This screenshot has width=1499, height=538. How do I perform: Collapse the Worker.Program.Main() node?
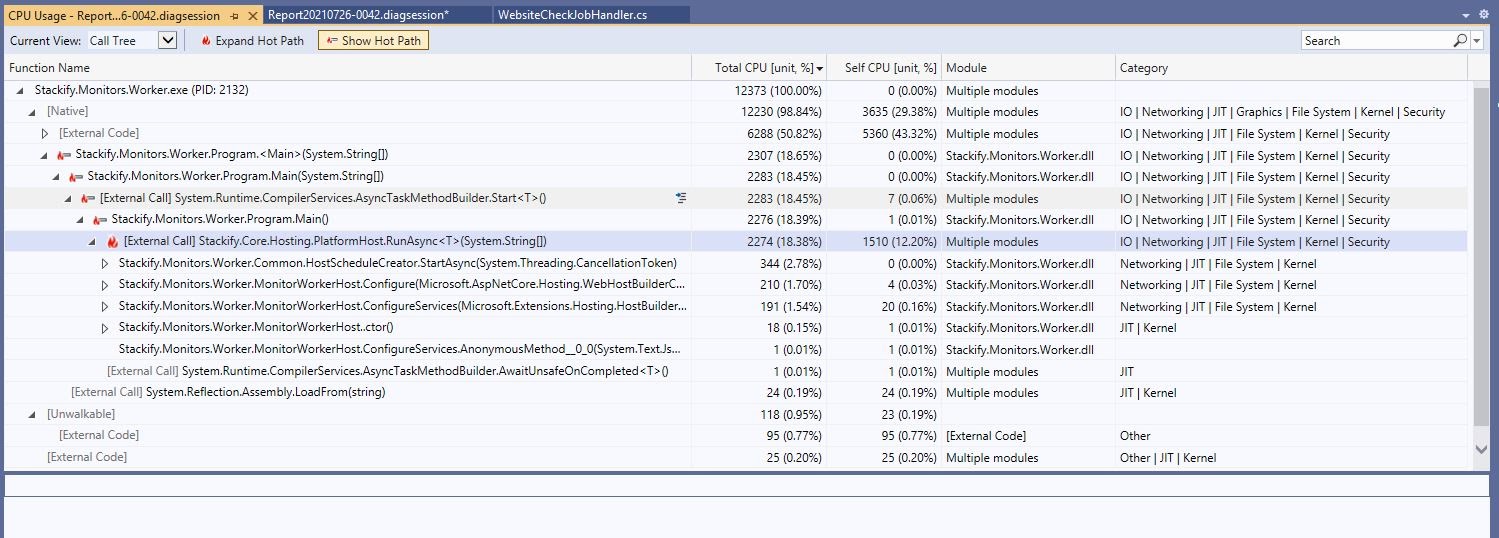(x=81, y=220)
